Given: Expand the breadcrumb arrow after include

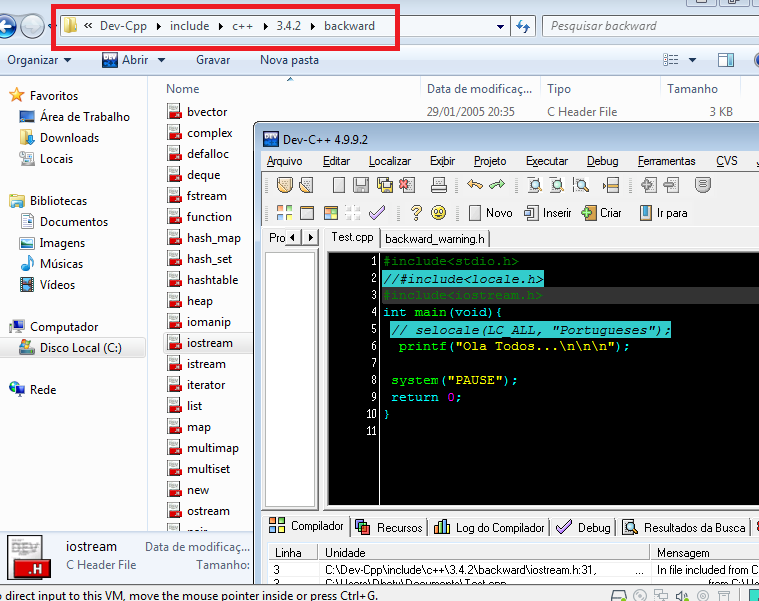Looking at the screenshot, I should 221,26.
